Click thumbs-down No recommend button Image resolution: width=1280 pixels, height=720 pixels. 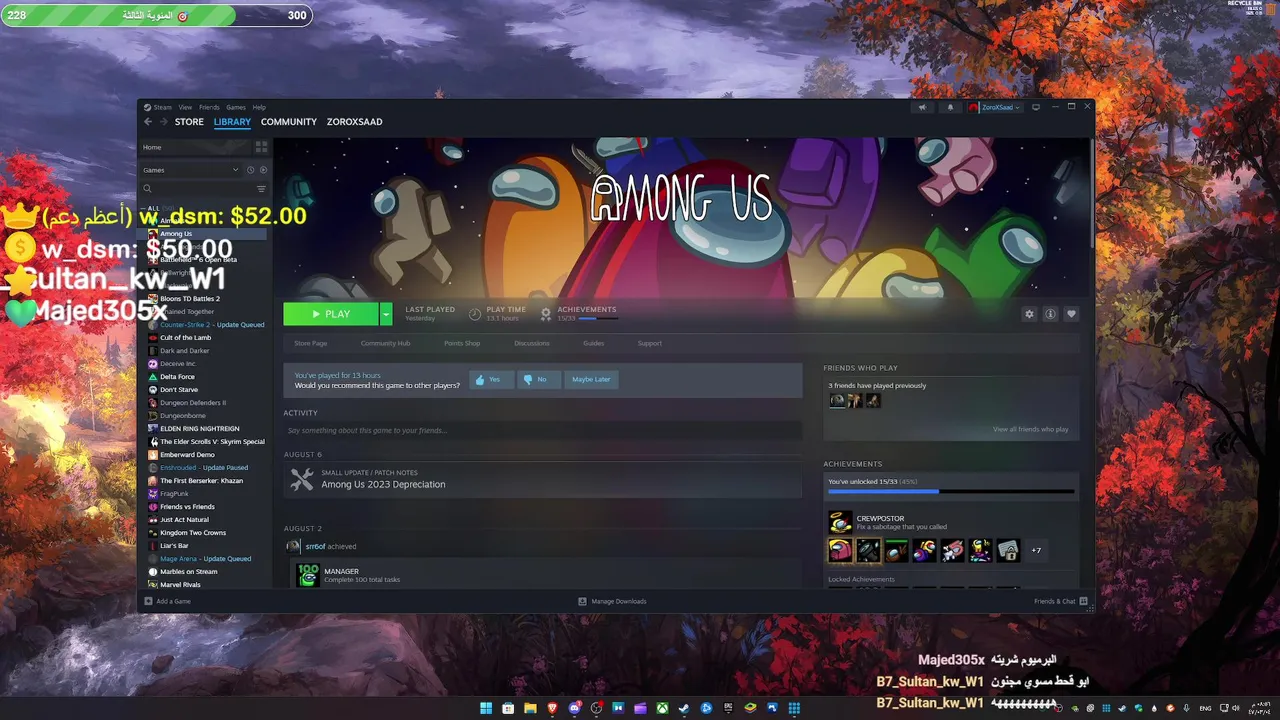click(x=538, y=380)
